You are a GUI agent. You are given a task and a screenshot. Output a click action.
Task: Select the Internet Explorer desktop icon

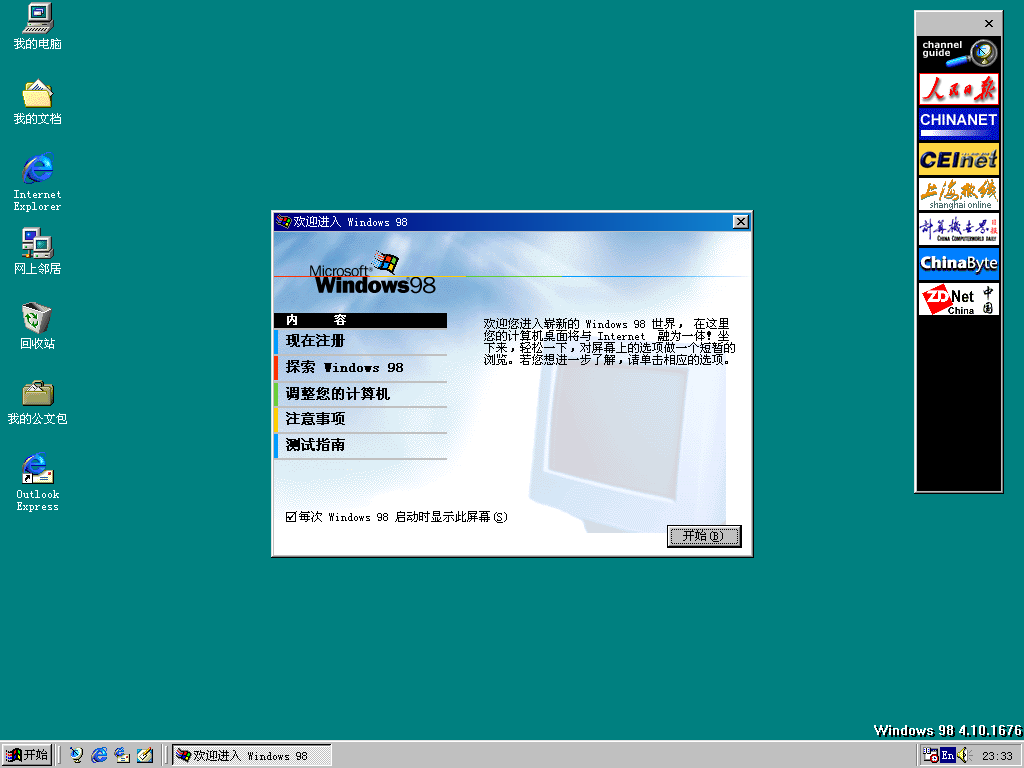pyautogui.click(x=37, y=182)
